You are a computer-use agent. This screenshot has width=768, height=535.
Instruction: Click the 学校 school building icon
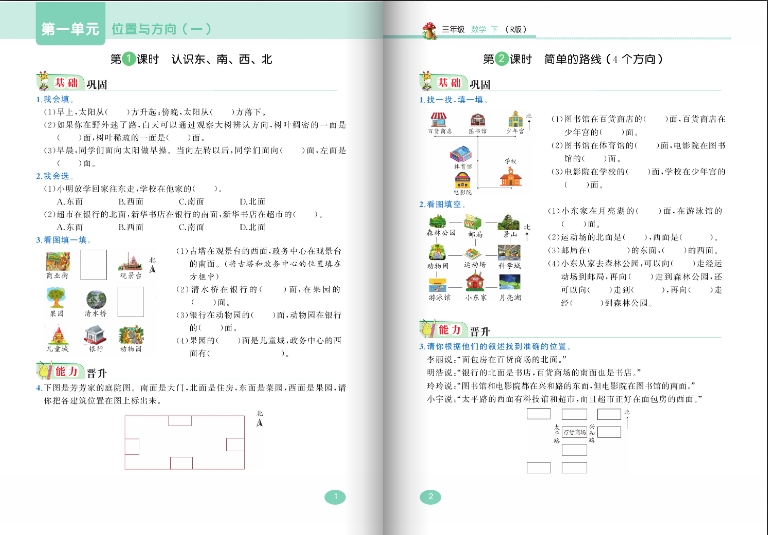pyautogui.click(x=510, y=176)
